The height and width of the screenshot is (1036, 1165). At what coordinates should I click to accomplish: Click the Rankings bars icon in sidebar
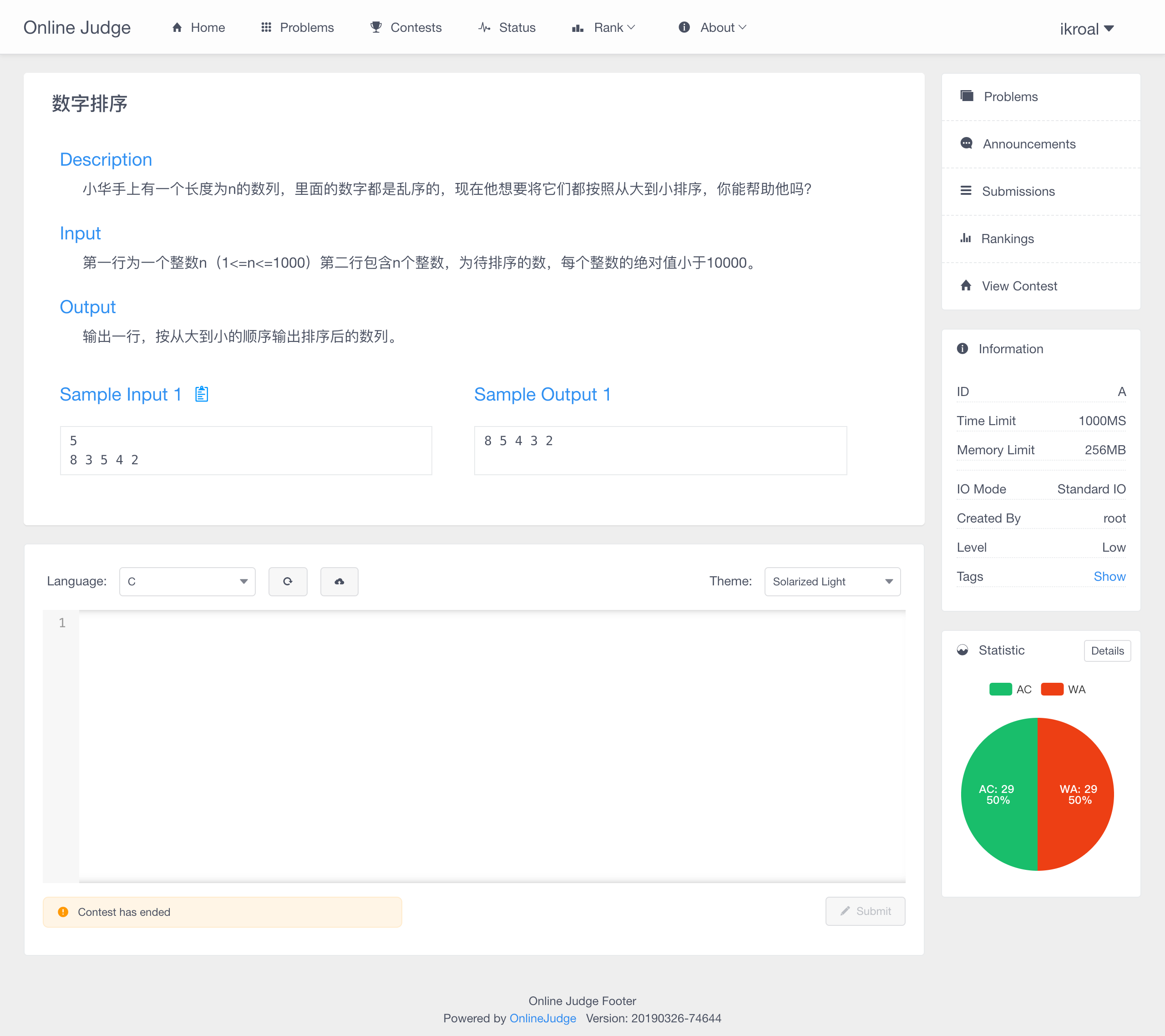966,238
